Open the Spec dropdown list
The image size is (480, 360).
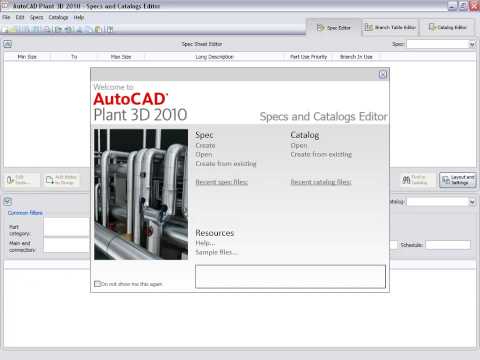click(x=472, y=44)
